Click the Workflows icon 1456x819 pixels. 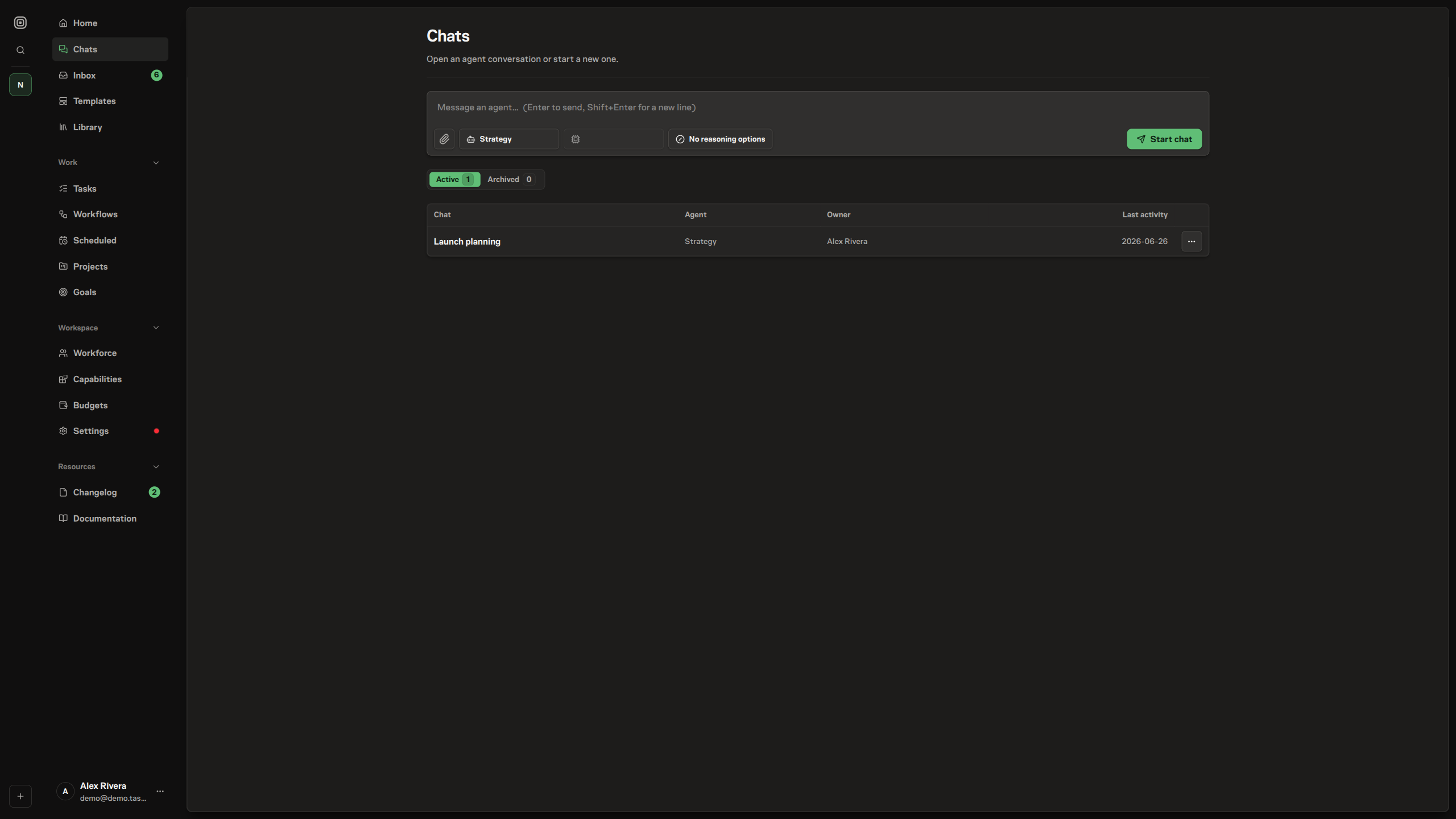point(63,214)
